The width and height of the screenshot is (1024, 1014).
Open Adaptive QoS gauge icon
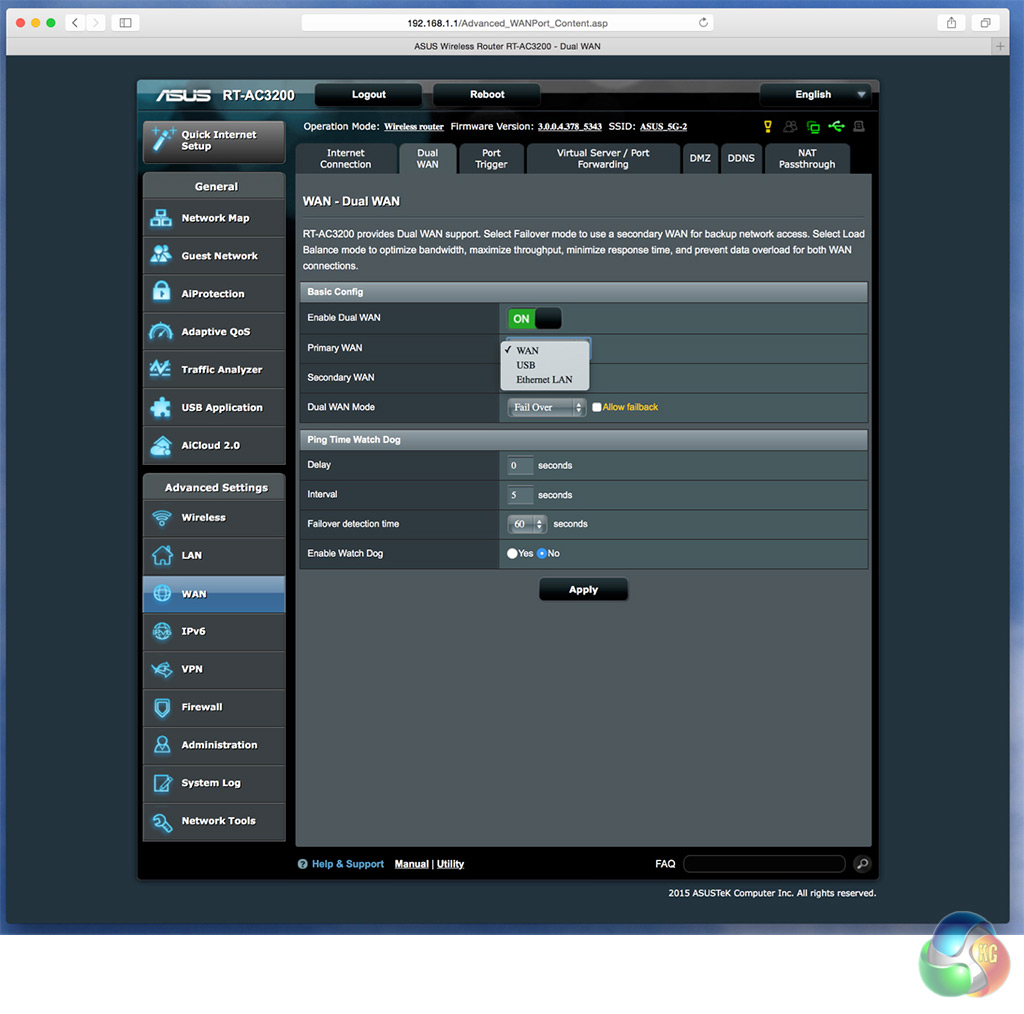pos(161,331)
